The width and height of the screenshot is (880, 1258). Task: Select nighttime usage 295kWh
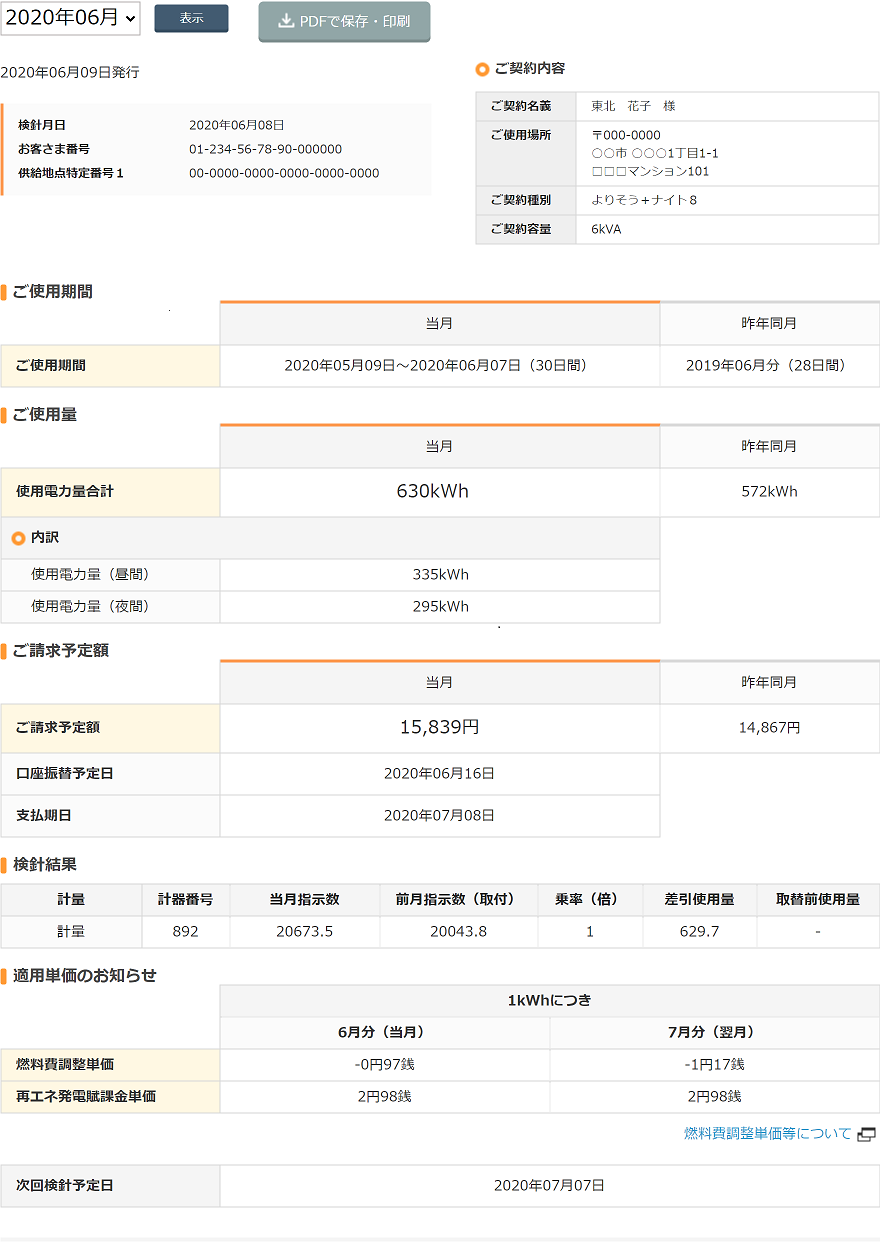click(440, 607)
